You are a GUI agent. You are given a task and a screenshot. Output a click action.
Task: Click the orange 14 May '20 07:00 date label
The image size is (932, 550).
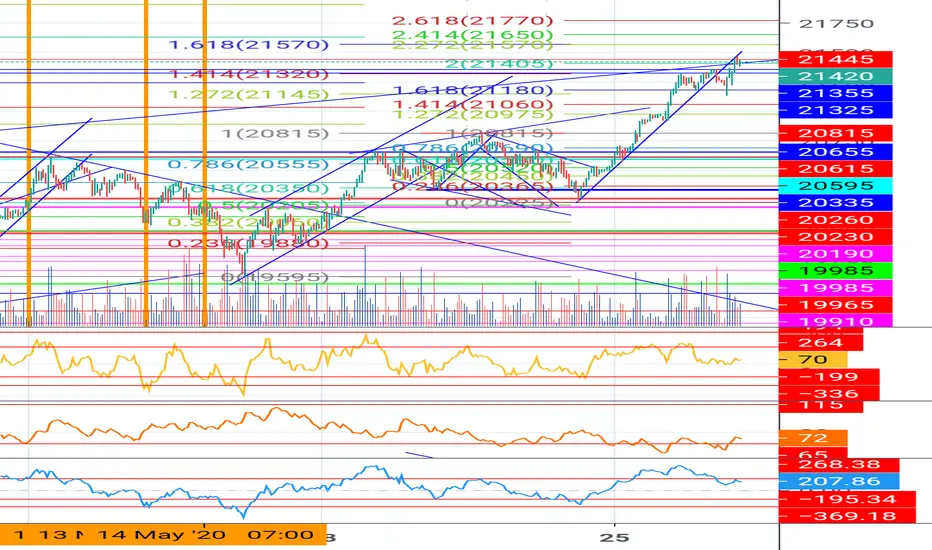206,535
